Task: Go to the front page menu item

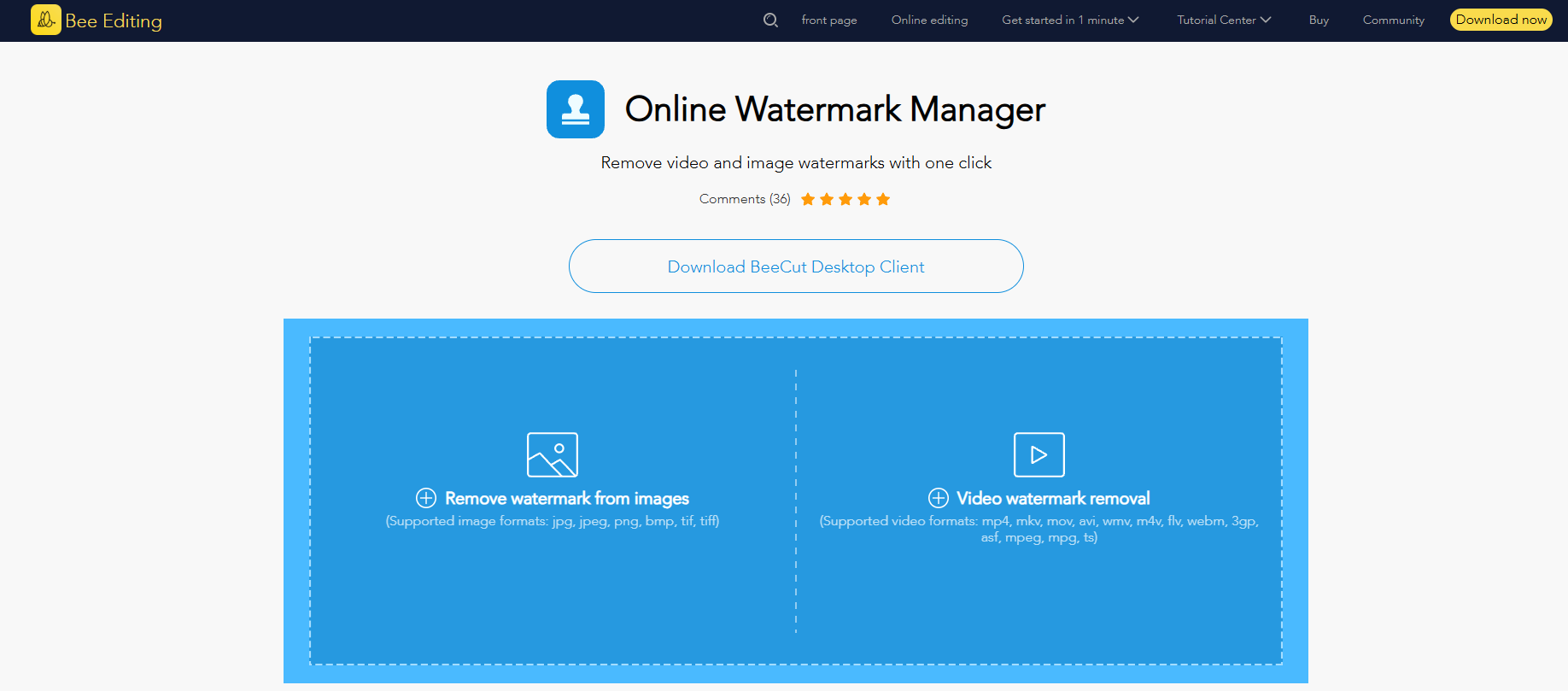Action: point(829,20)
